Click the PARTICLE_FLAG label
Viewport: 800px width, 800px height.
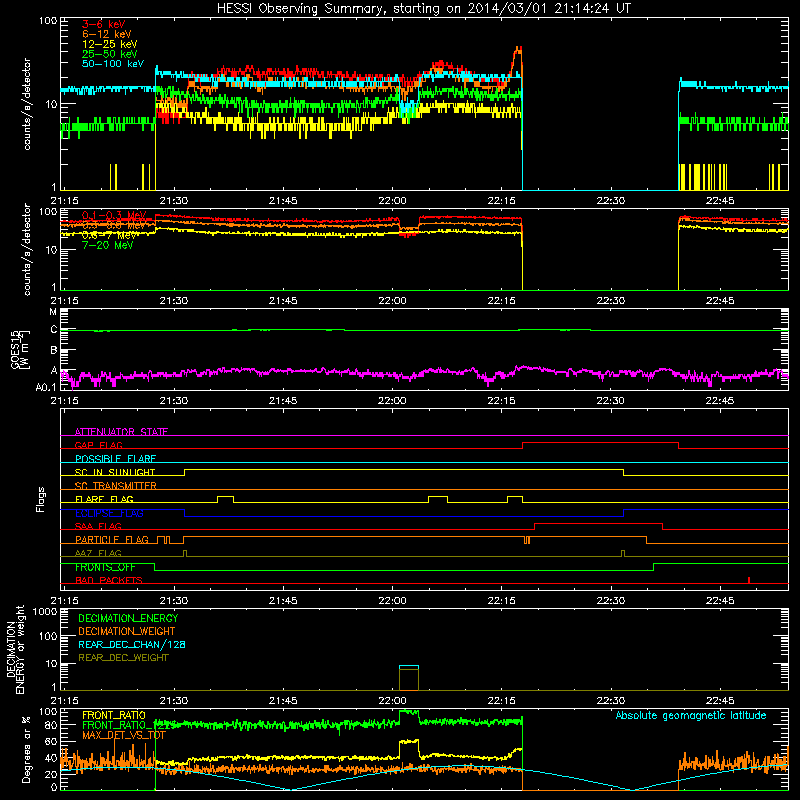click(x=112, y=539)
